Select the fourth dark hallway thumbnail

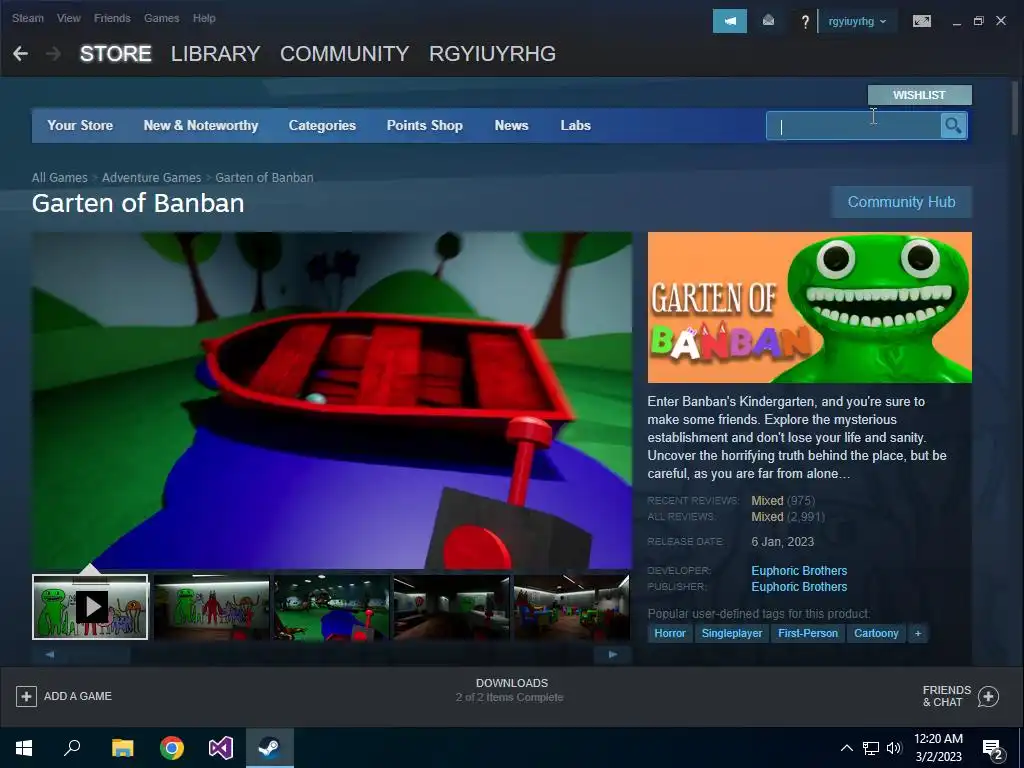(x=451, y=607)
